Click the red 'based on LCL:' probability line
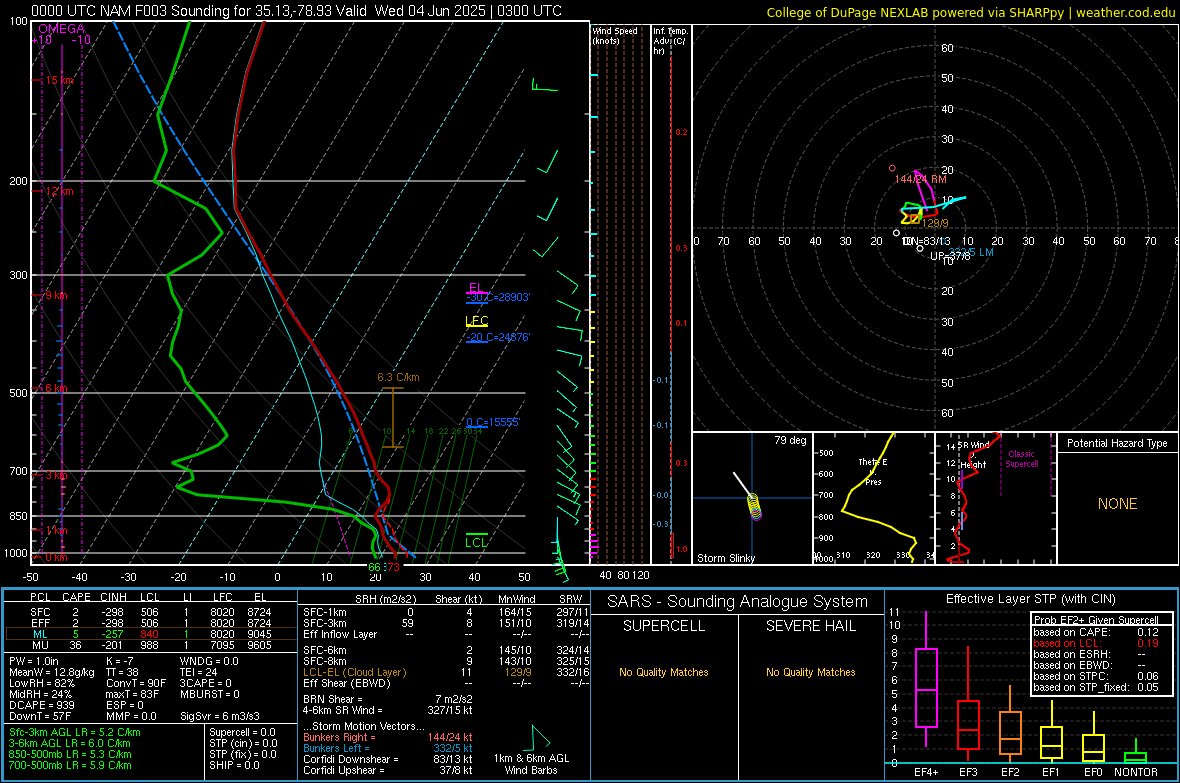 coord(1096,644)
